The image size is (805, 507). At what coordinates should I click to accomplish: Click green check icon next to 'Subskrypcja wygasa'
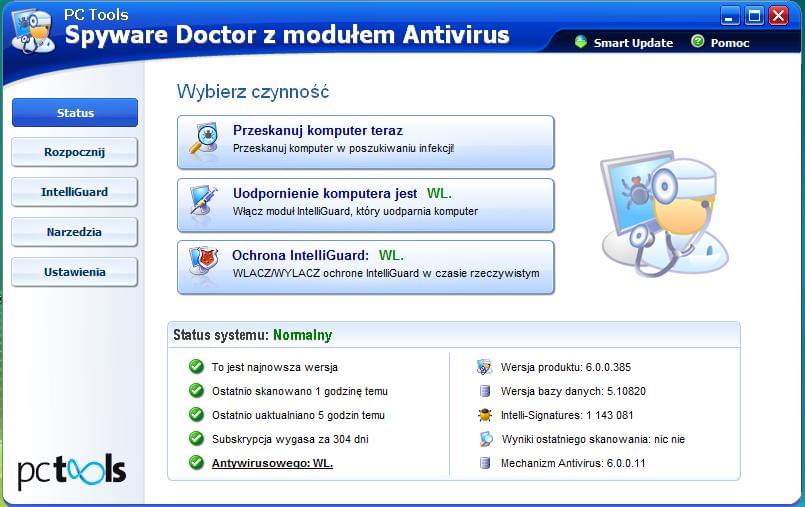pos(196,438)
